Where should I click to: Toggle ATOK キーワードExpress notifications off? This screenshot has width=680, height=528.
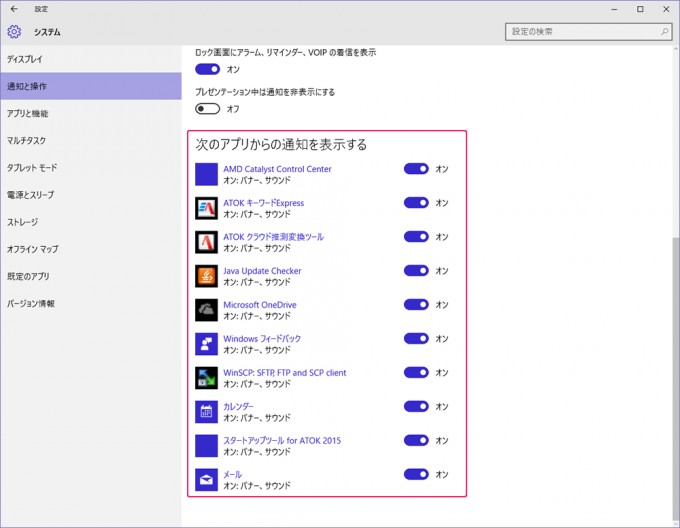tap(416, 202)
